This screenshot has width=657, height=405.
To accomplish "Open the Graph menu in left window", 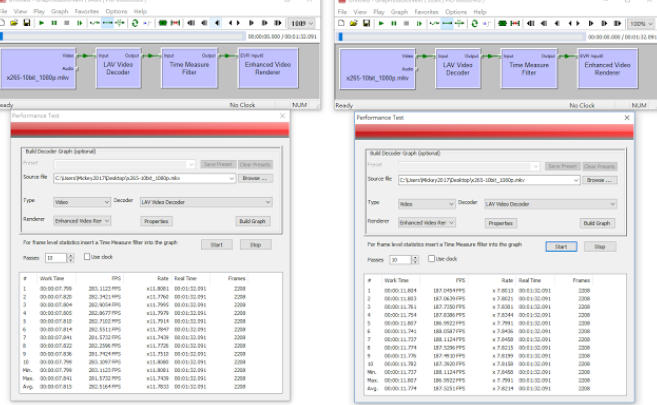I will click(59, 11).
